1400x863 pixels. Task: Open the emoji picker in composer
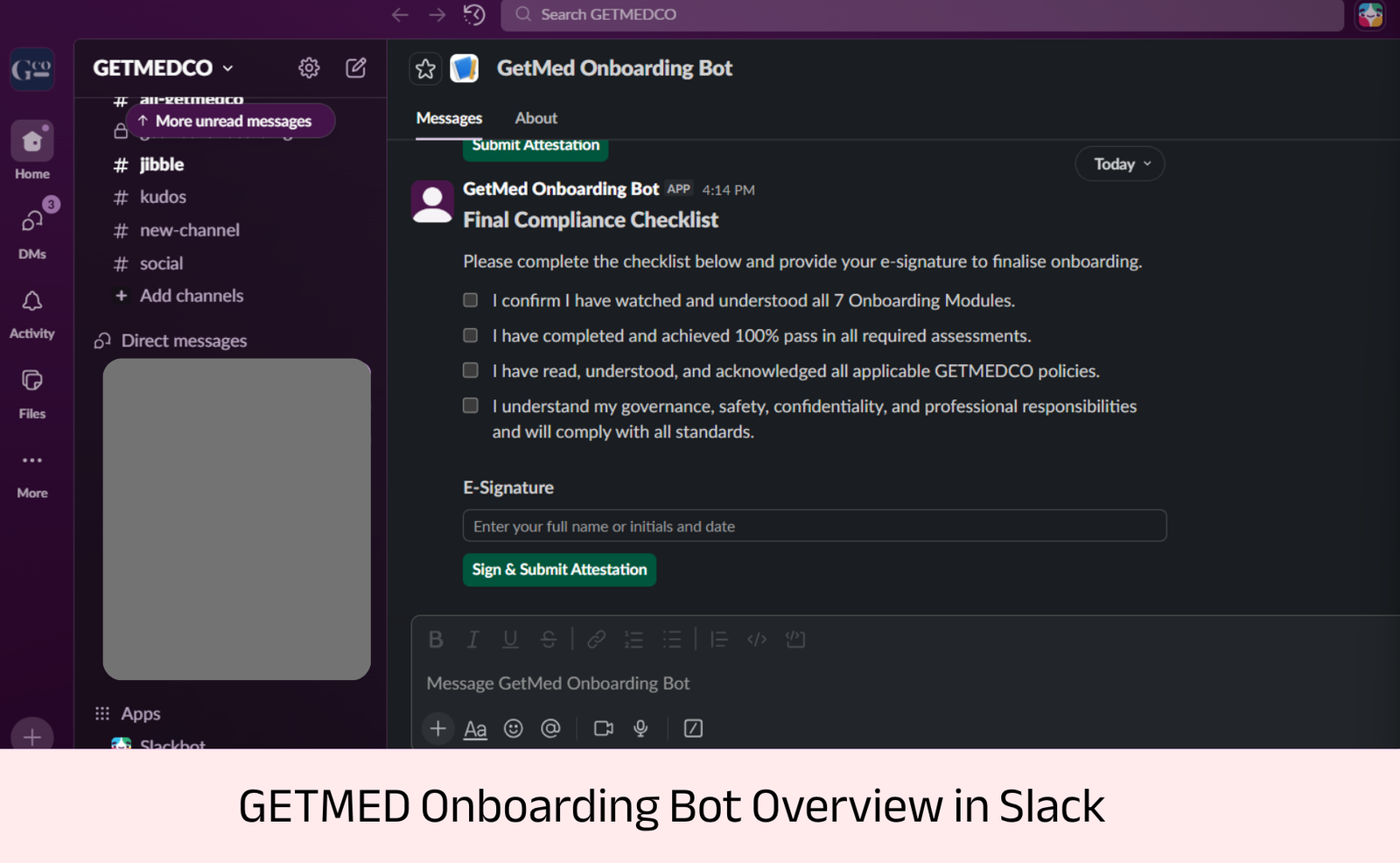(x=514, y=728)
